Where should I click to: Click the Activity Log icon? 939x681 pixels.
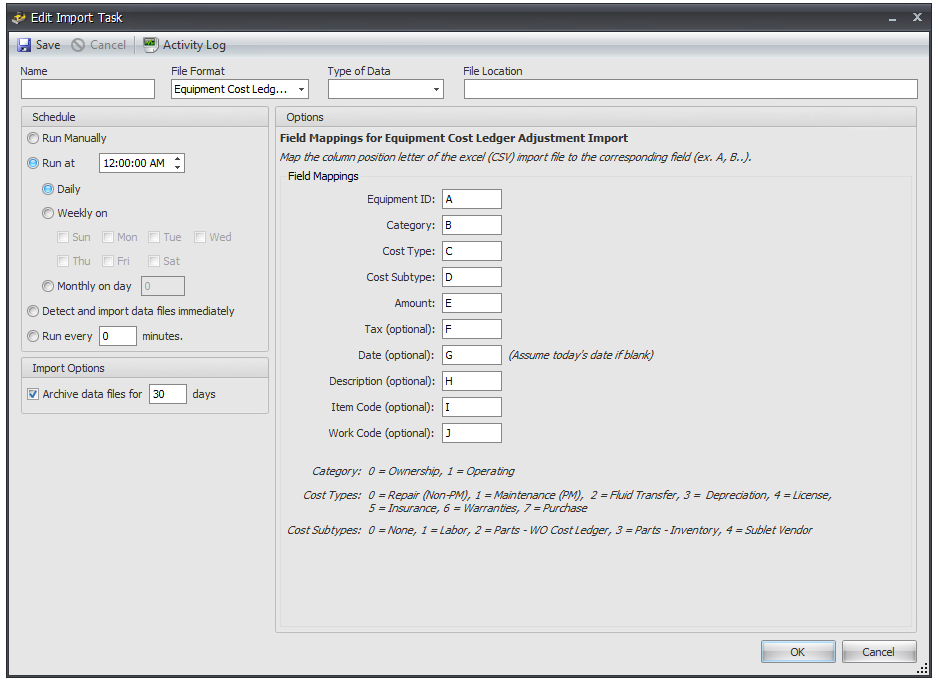point(149,44)
